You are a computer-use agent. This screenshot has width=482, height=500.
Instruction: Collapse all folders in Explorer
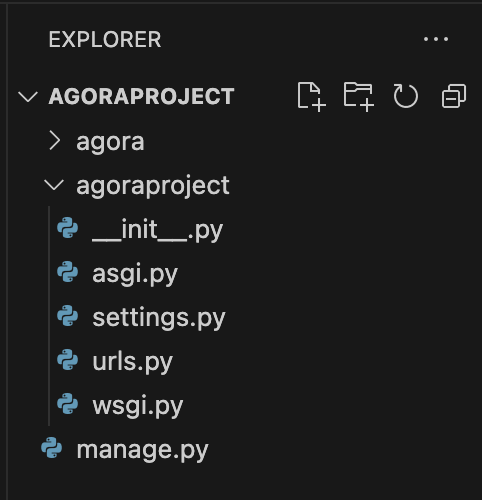click(x=454, y=96)
